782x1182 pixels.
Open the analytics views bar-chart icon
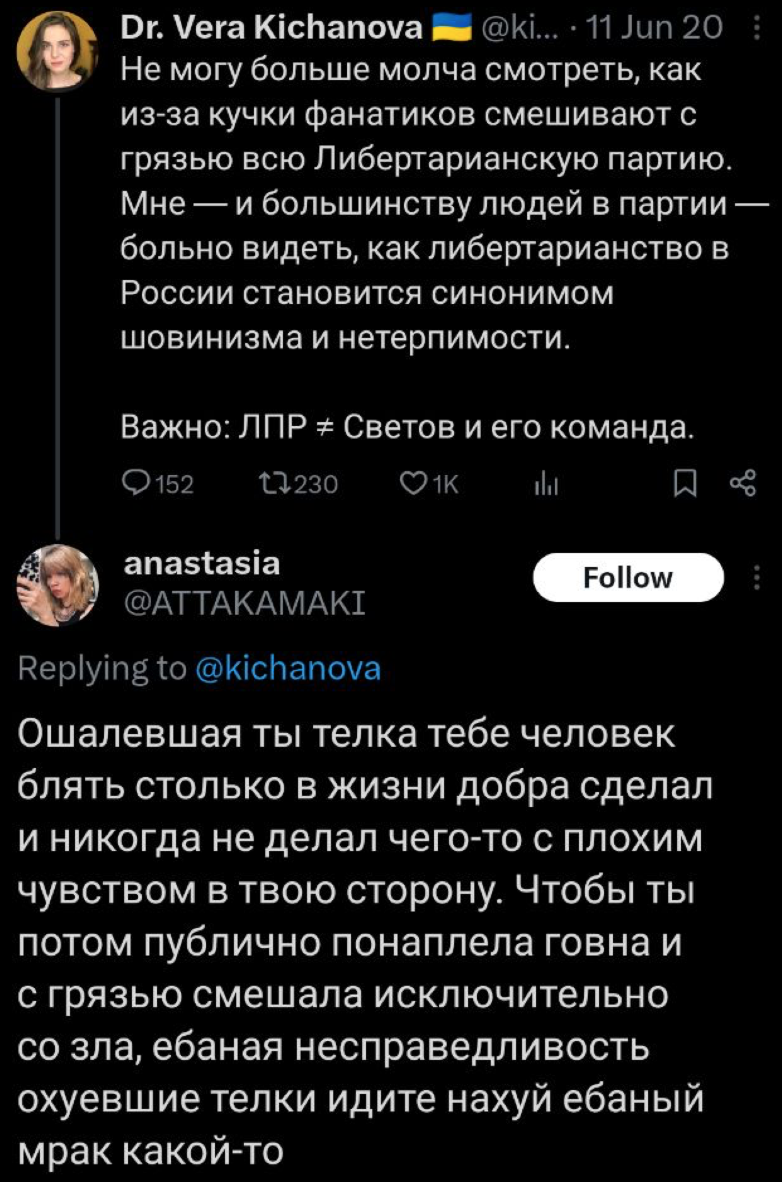click(x=544, y=486)
